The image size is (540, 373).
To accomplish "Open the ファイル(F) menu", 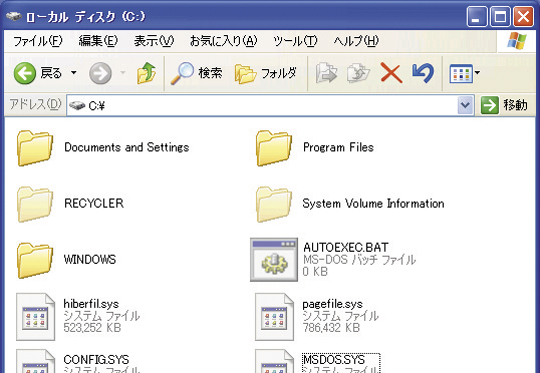I will (38, 41).
